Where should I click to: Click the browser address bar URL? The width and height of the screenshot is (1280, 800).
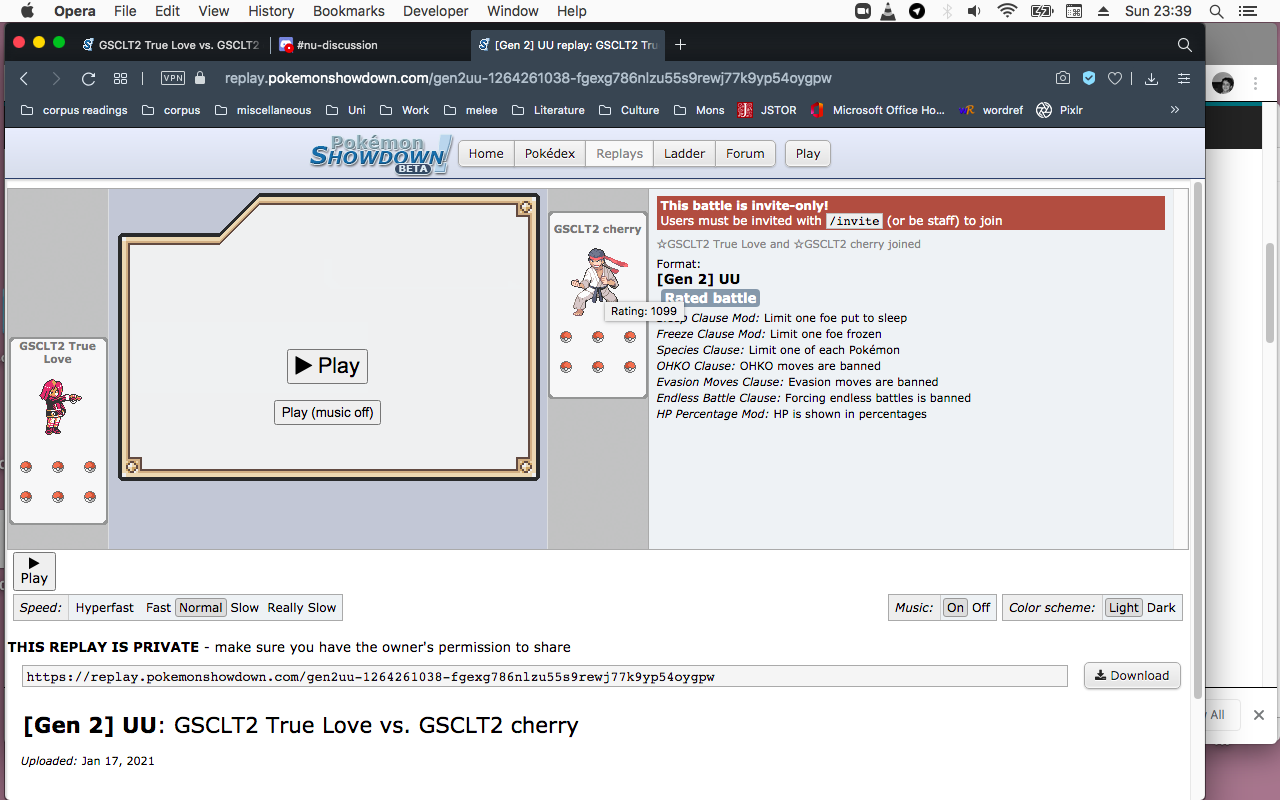pos(528,78)
